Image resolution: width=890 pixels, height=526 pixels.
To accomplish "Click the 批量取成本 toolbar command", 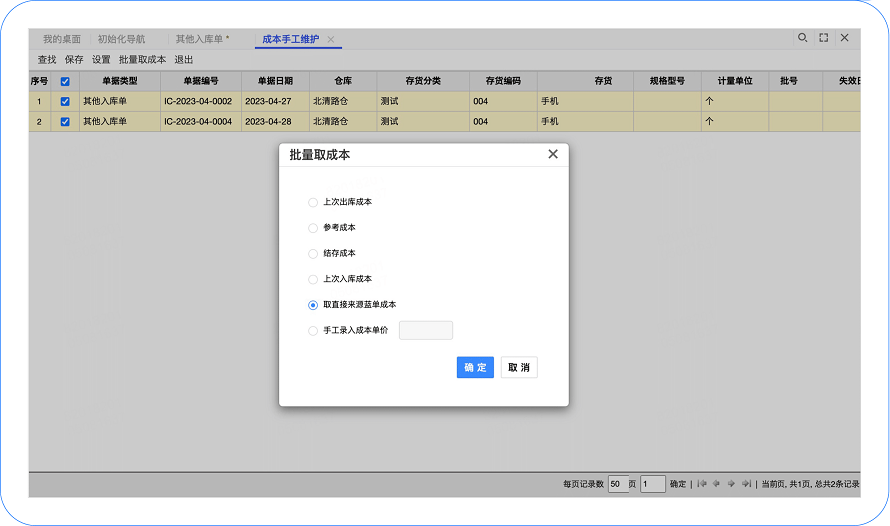I will 142,60.
